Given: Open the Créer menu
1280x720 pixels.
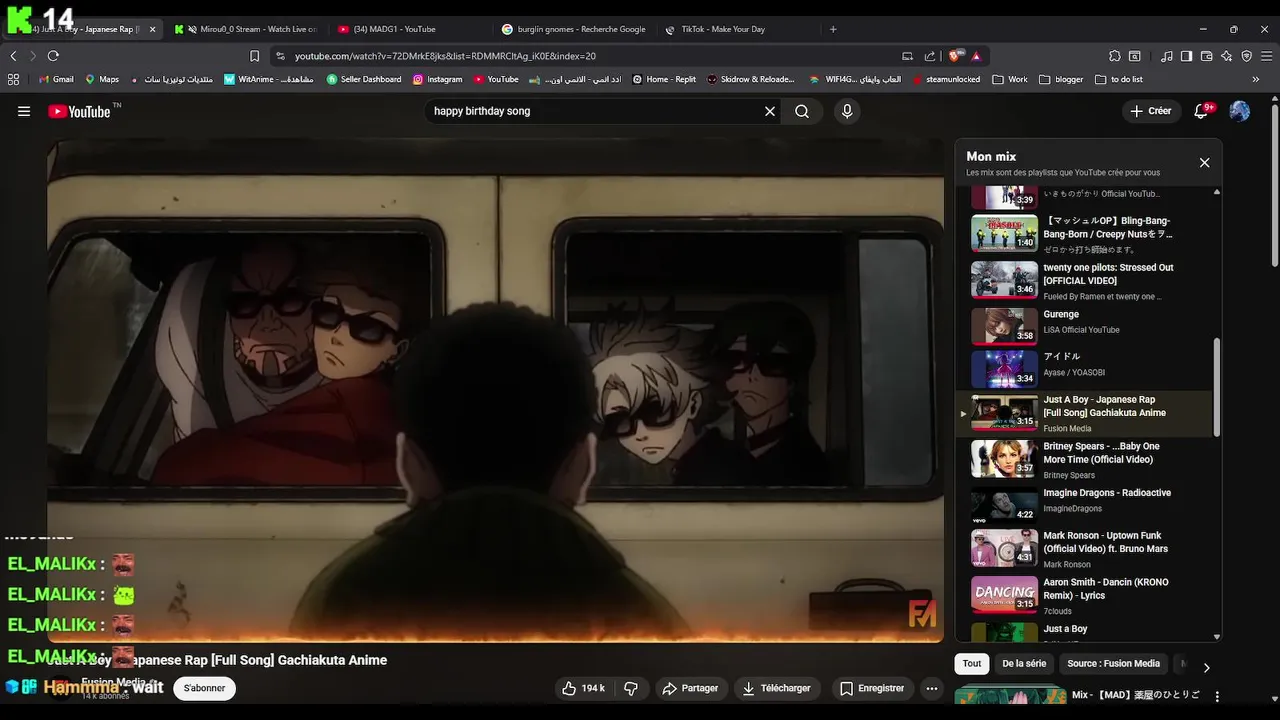Looking at the screenshot, I should 1151,111.
